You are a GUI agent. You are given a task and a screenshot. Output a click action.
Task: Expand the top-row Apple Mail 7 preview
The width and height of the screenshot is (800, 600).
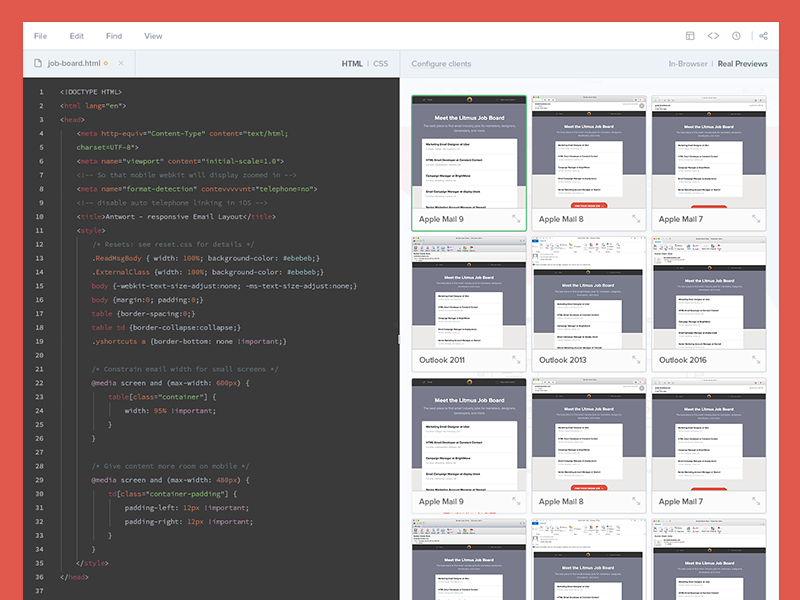coord(756,219)
